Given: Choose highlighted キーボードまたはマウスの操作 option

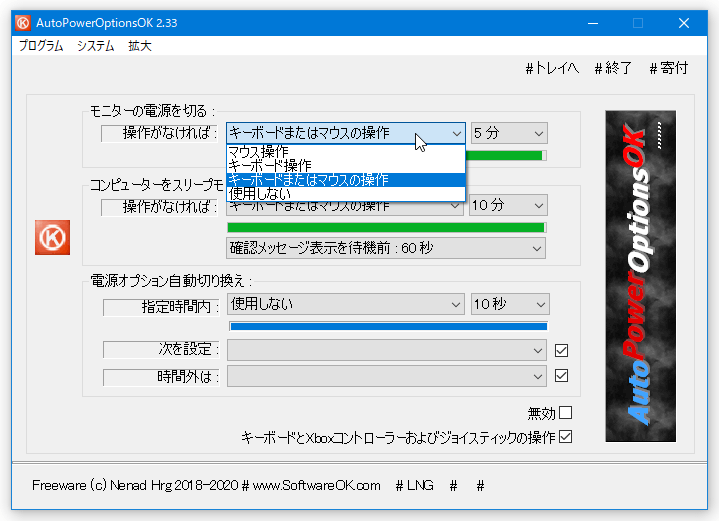Looking at the screenshot, I should pos(346,180).
